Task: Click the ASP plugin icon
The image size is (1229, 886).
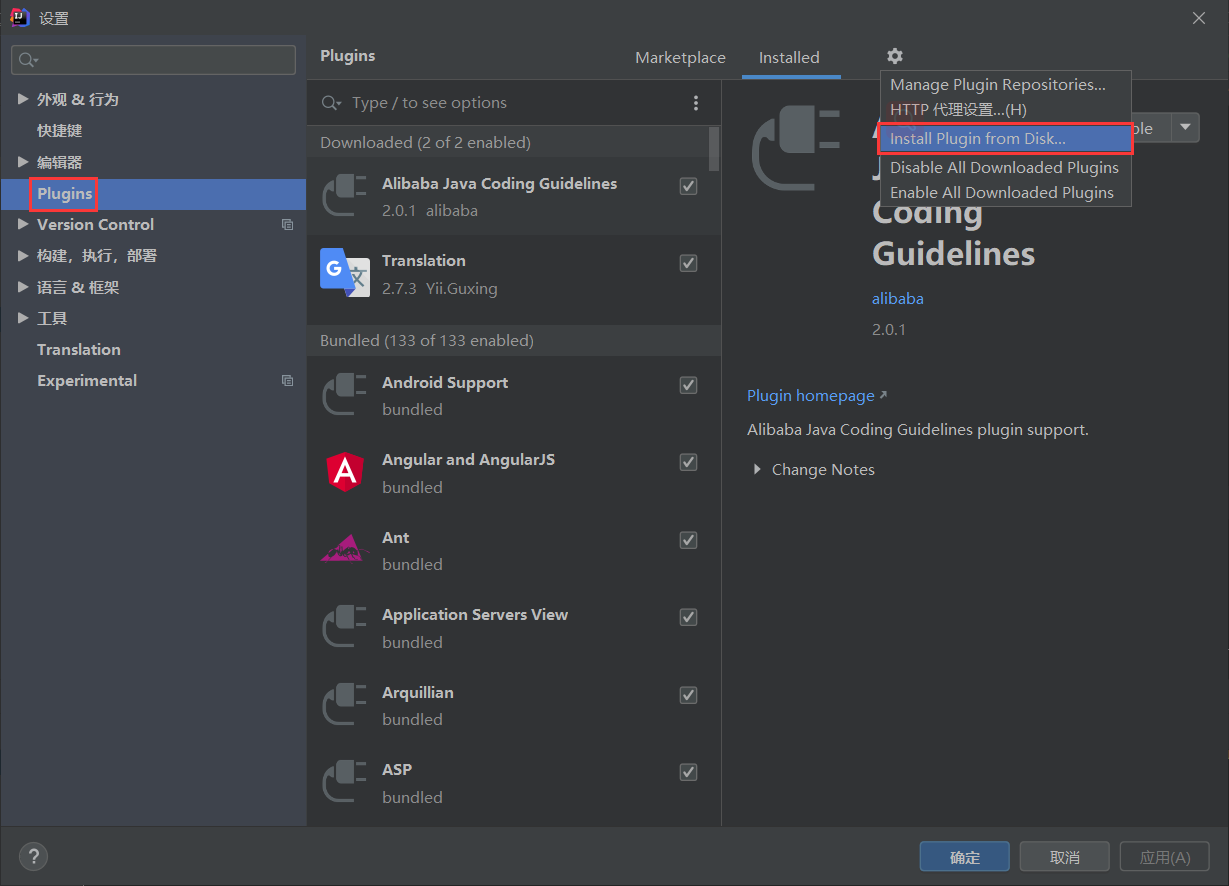Action: tap(345, 782)
